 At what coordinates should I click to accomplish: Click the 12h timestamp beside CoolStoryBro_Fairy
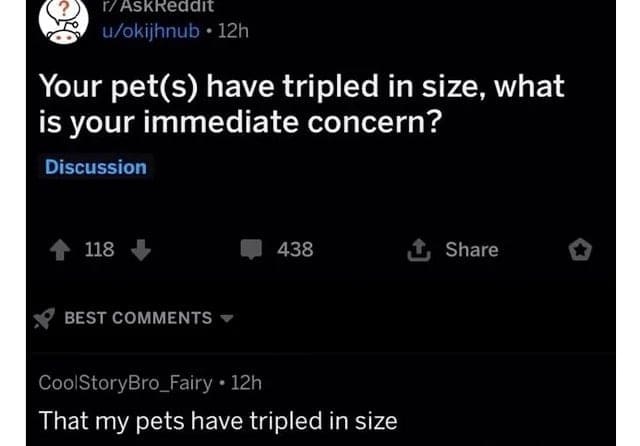click(246, 382)
